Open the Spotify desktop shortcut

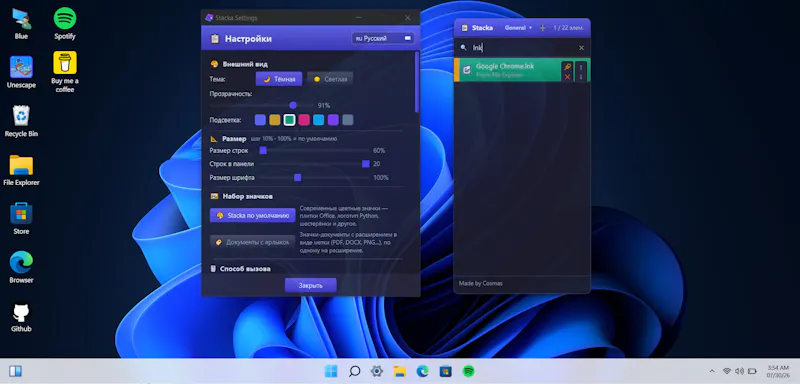tap(65, 23)
